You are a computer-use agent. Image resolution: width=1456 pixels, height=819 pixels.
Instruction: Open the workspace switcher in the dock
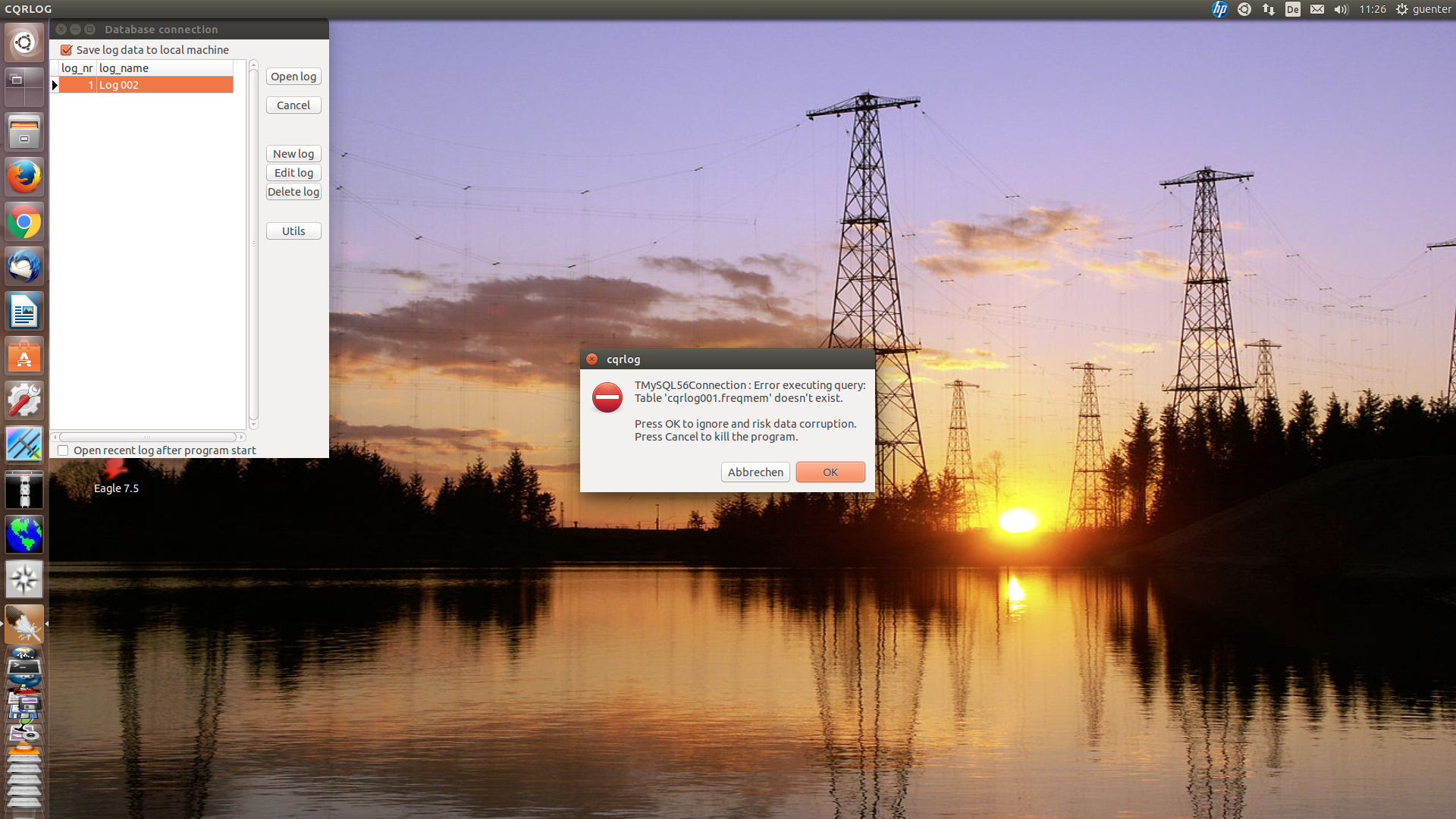[x=24, y=87]
